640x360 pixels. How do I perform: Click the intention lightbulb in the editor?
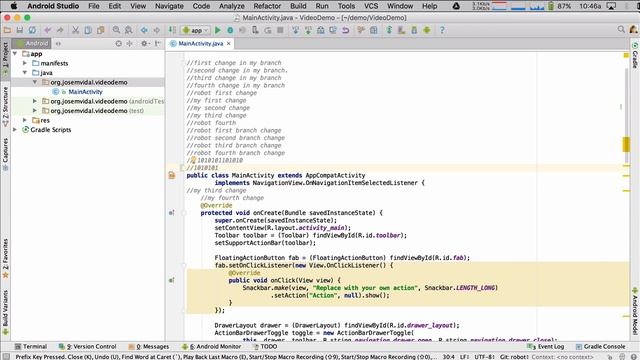pos(193,160)
